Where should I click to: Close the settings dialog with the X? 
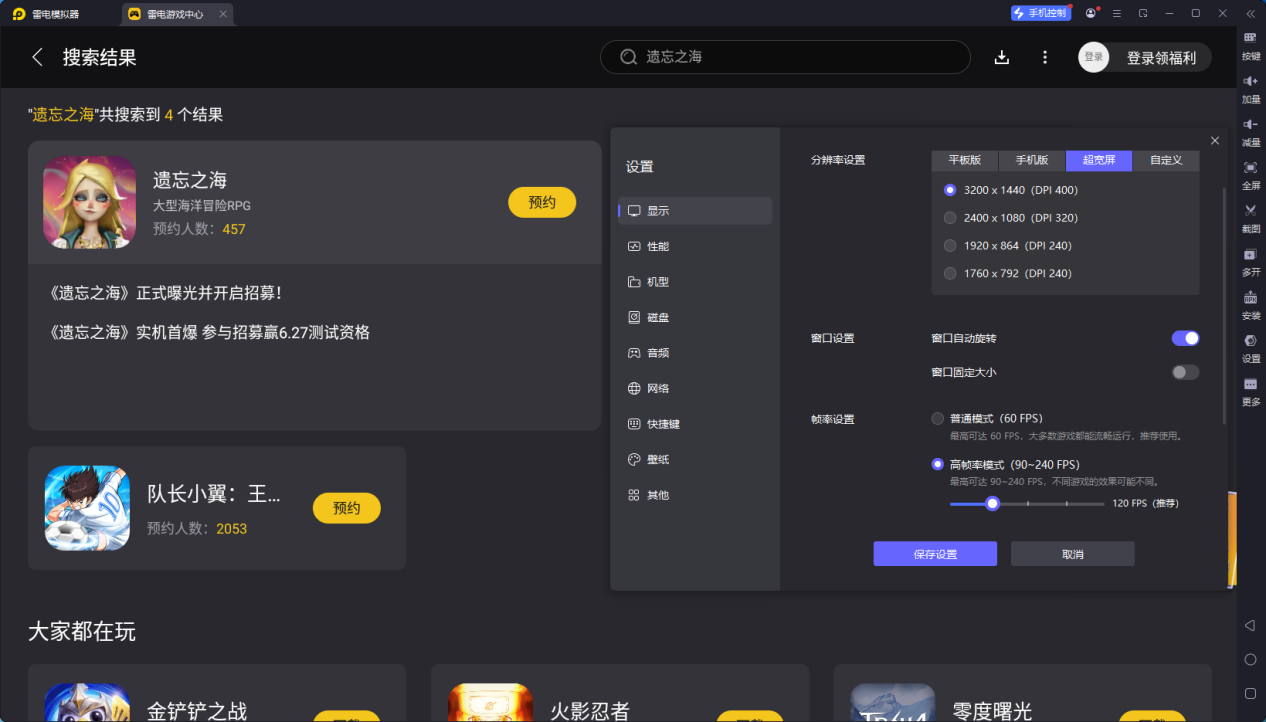(x=1215, y=141)
